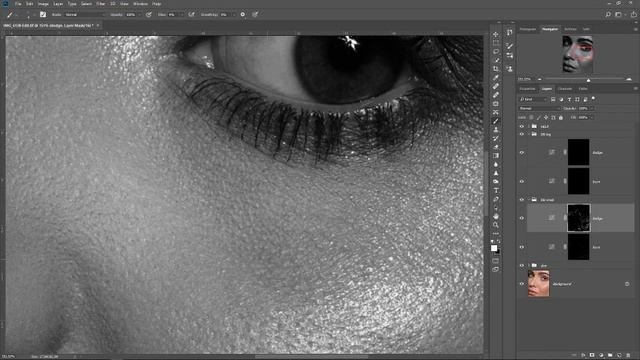Click the white foreground color swatch

494,248
